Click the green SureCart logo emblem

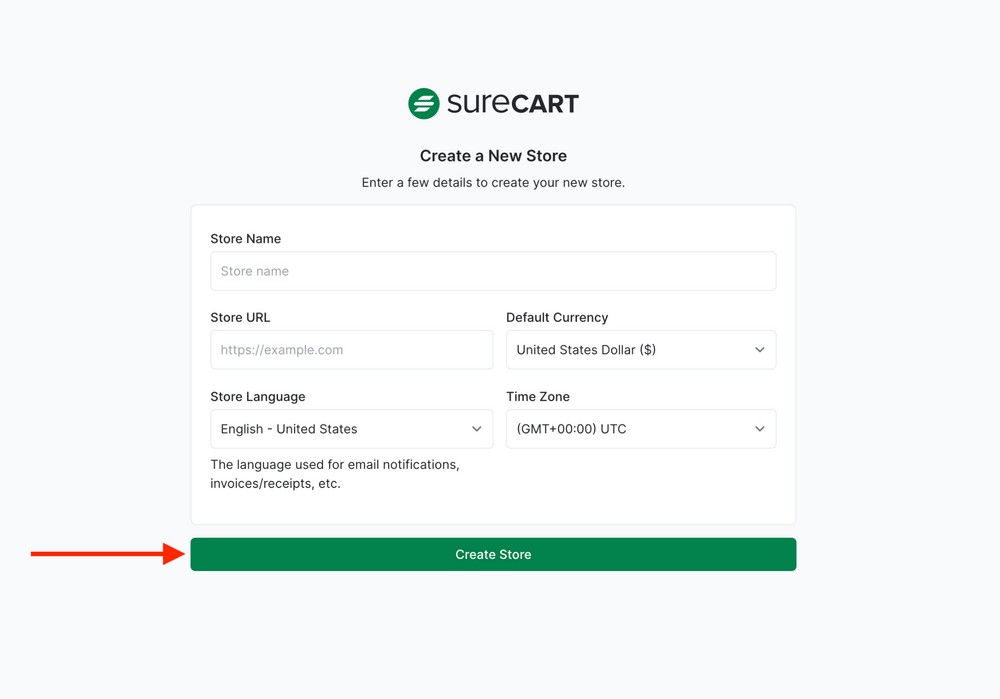[x=424, y=102]
